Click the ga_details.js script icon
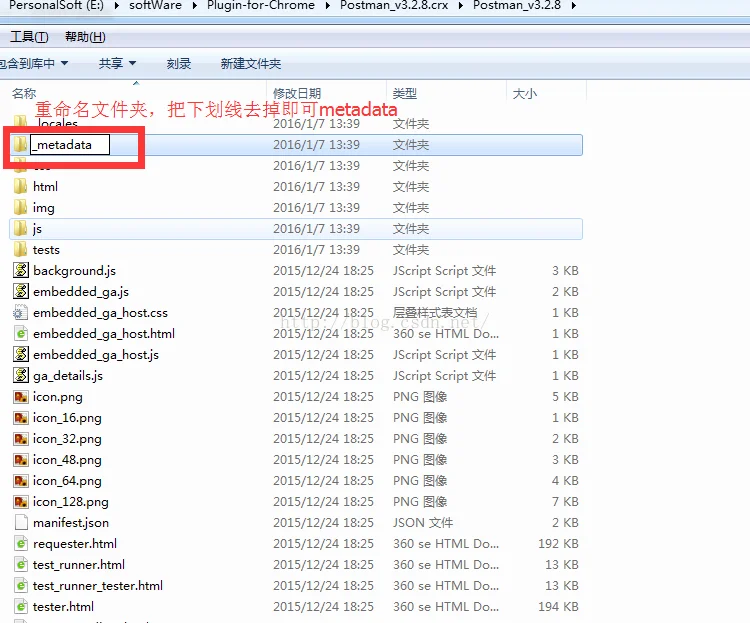Image resolution: width=750 pixels, height=623 pixels. (x=21, y=376)
